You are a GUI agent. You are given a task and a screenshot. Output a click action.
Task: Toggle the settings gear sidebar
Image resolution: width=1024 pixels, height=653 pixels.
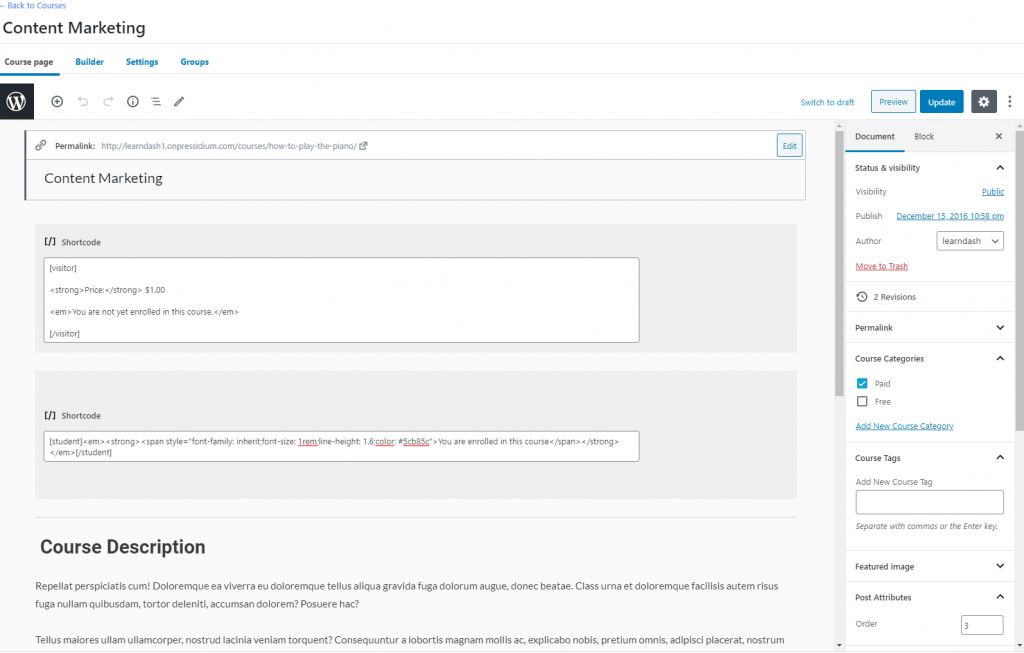point(984,102)
